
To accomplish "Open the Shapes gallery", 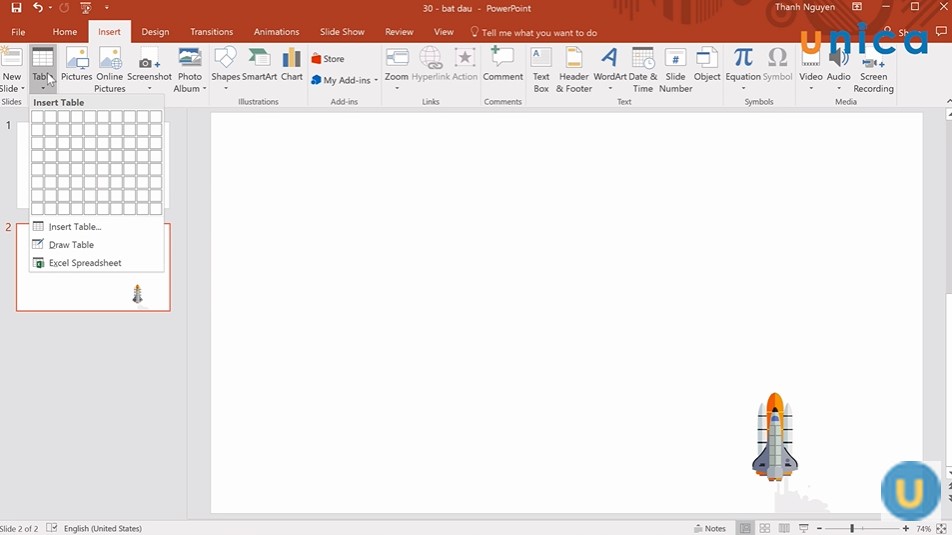I will 225,69.
